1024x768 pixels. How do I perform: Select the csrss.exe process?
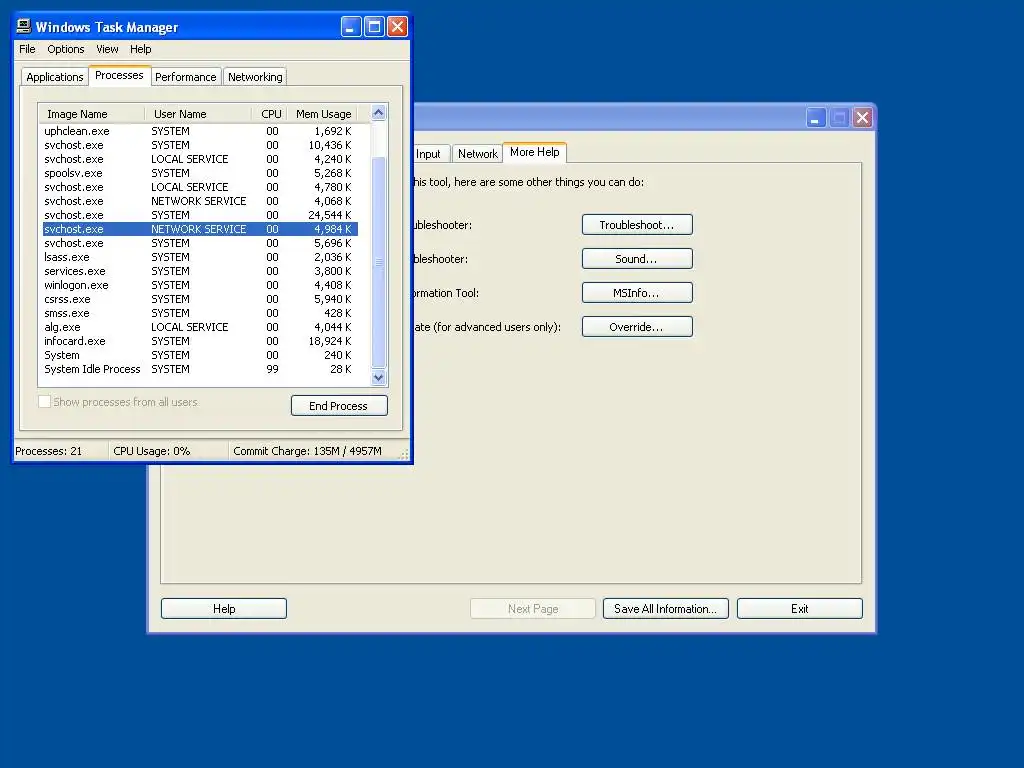[200, 299]
